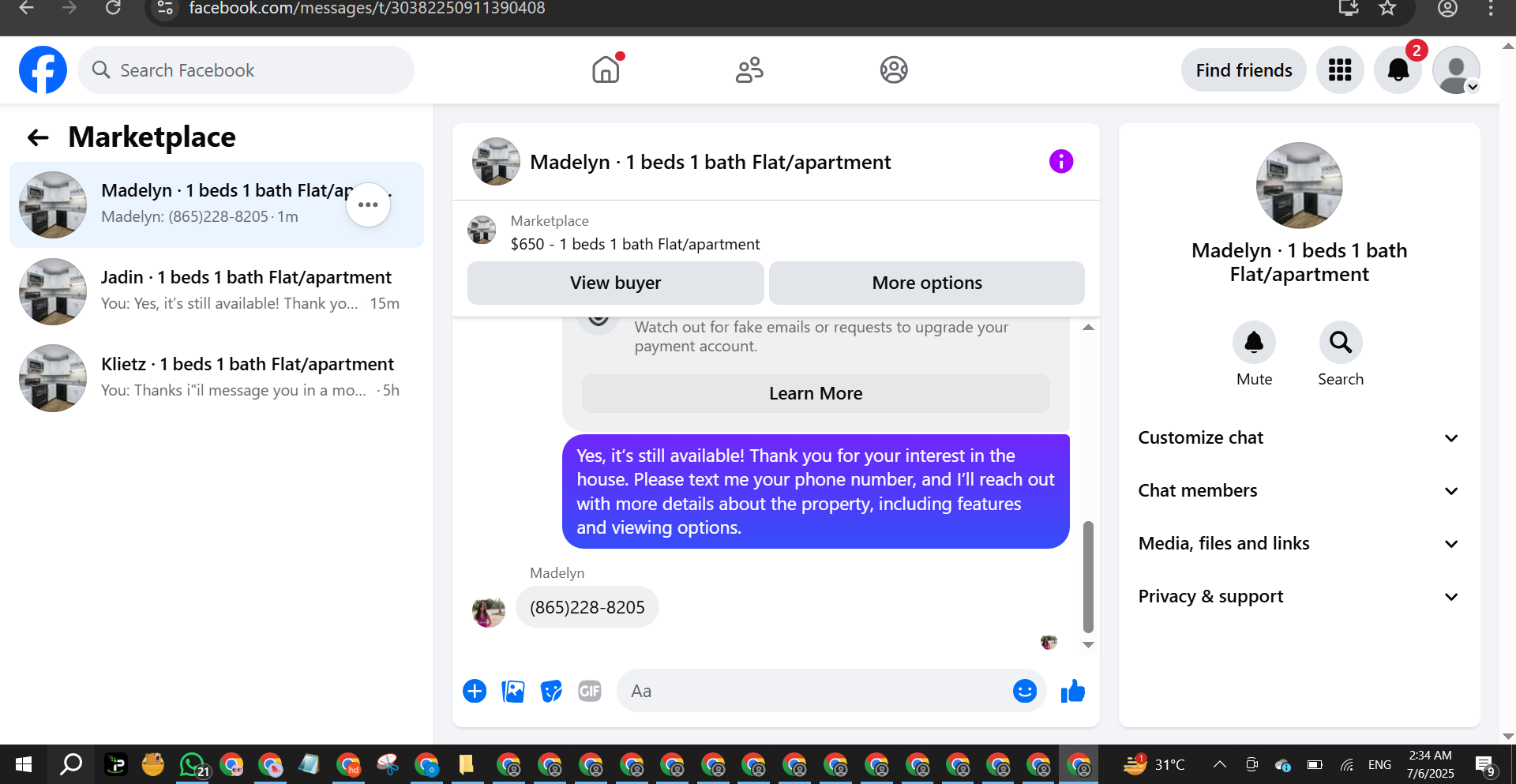Open the Facebook logo home link
This screenshot has height=784, width=1516.
click(x=43, y=69)
